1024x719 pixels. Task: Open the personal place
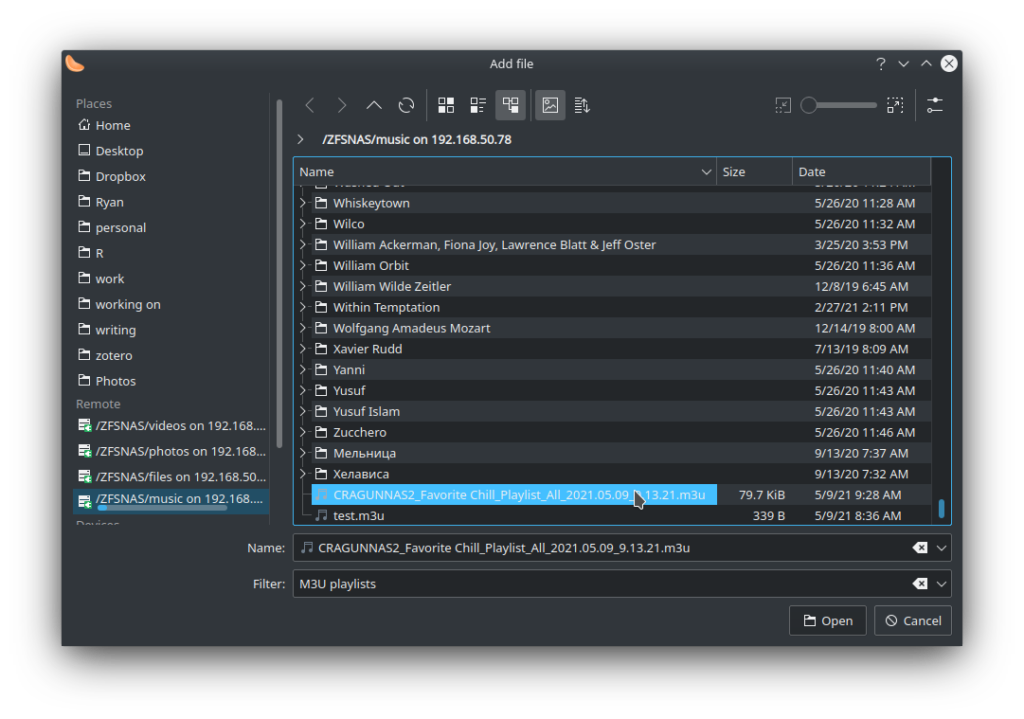point(111,227)
